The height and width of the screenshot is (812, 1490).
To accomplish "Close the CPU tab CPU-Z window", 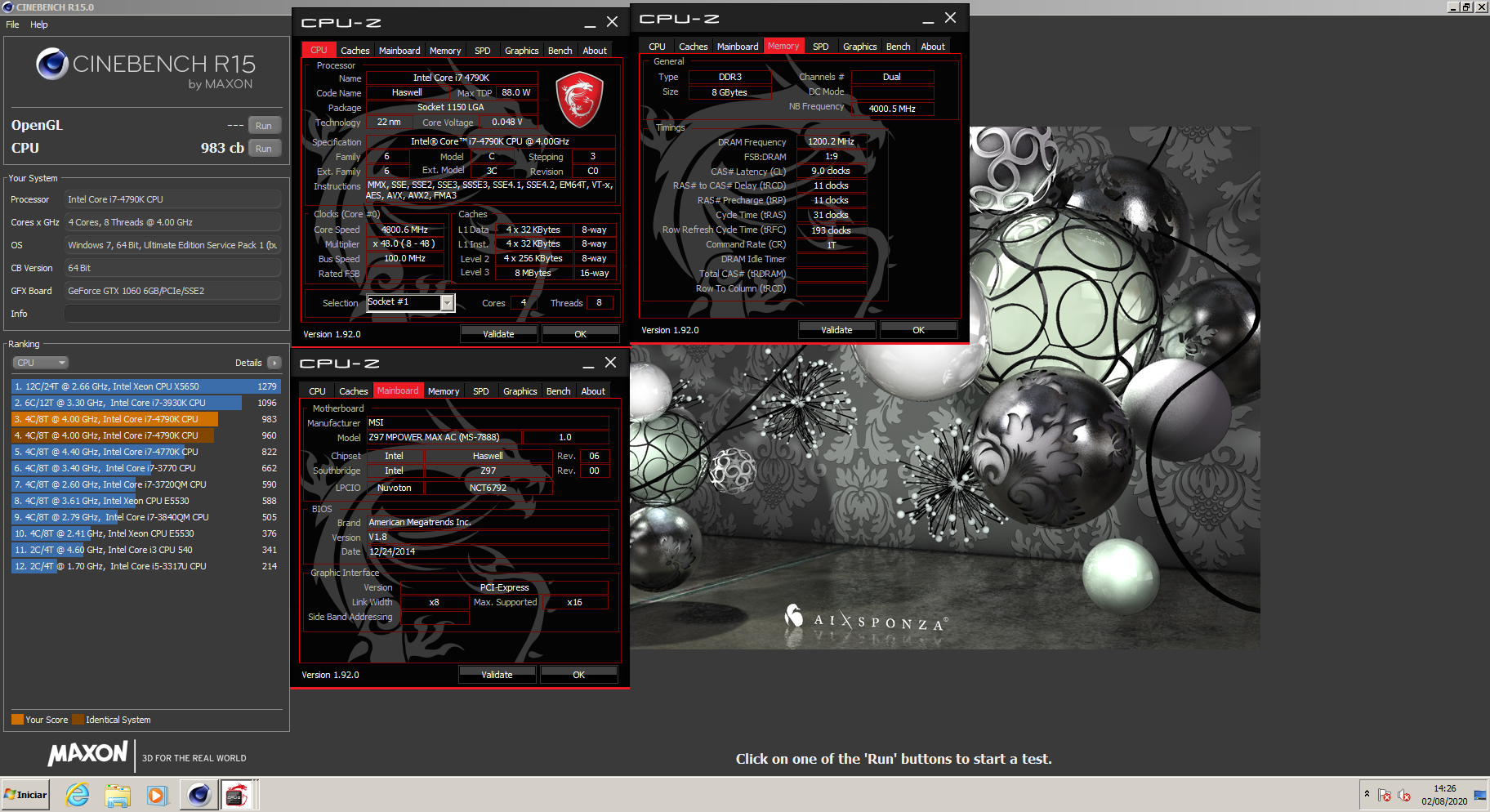I will pyautogui.click(x=612, y=22).
